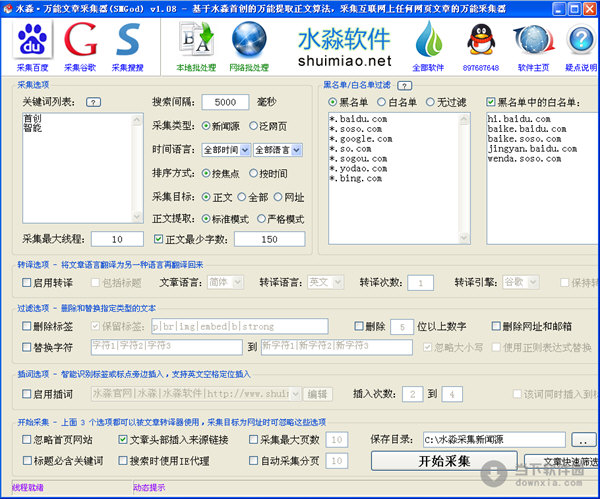600x499 pixels.
Task: Click the 线程就绪 status bar text
Action: point(28,488)
